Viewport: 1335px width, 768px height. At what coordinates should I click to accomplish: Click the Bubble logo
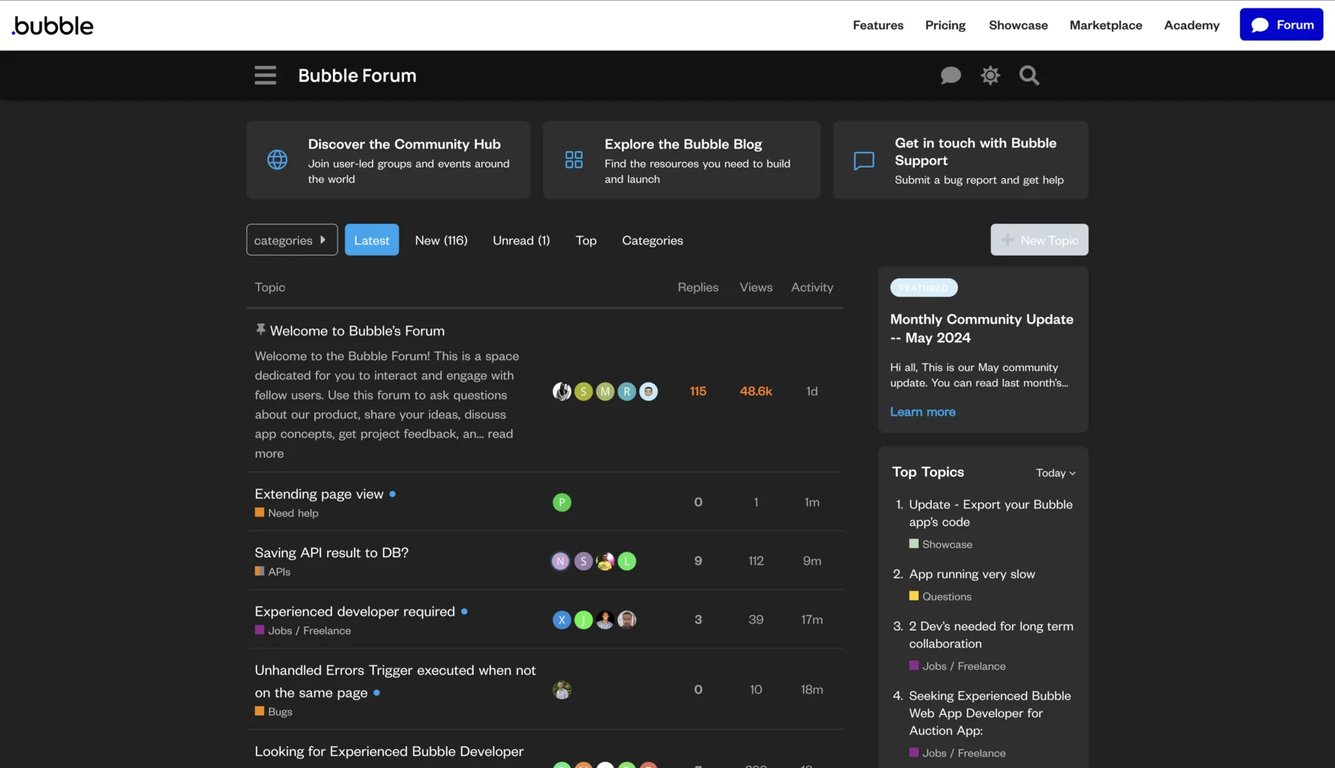(52, 26)
